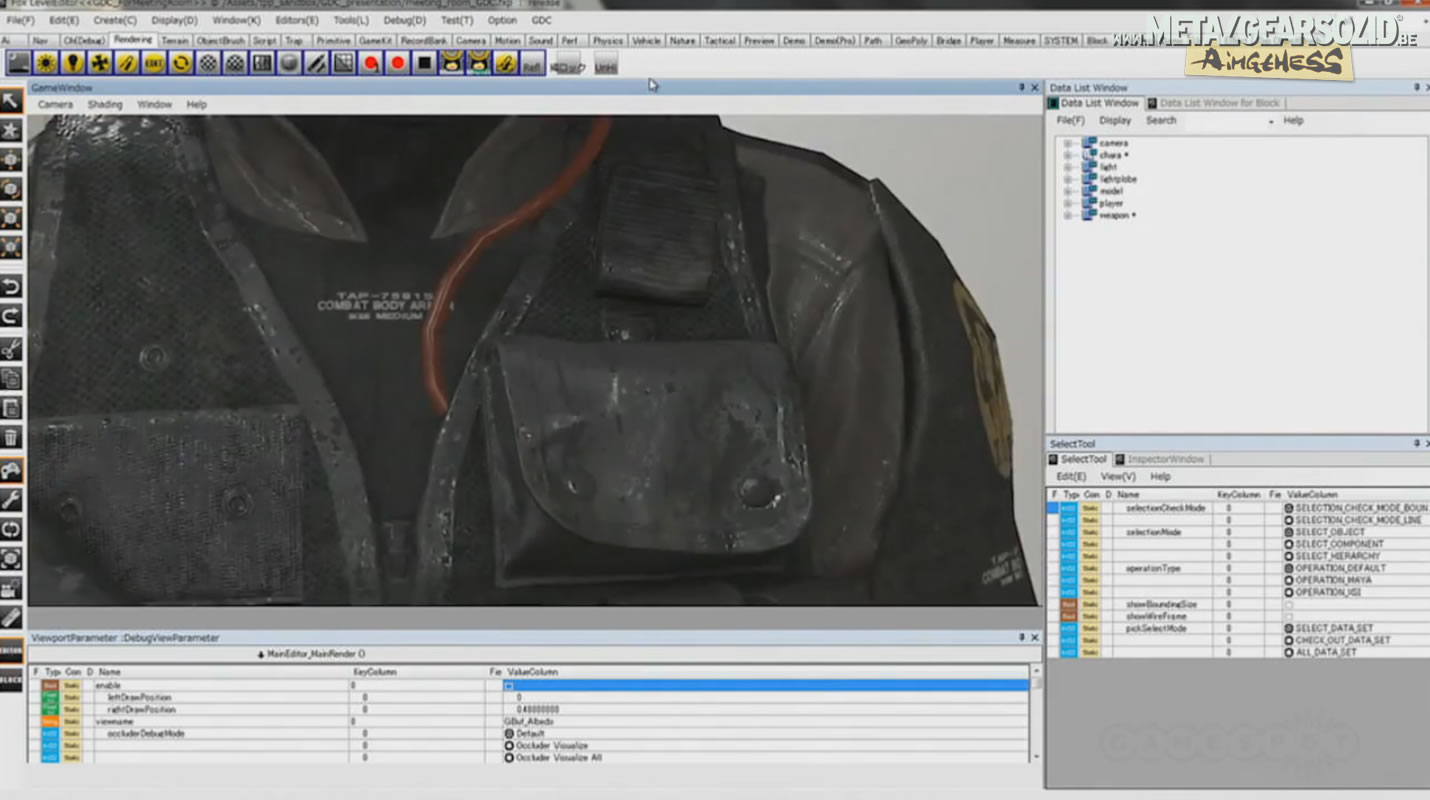Click the BLOCK mode button in sidebar
Viewport: 1430px width, 800px height.
[11, 681]
